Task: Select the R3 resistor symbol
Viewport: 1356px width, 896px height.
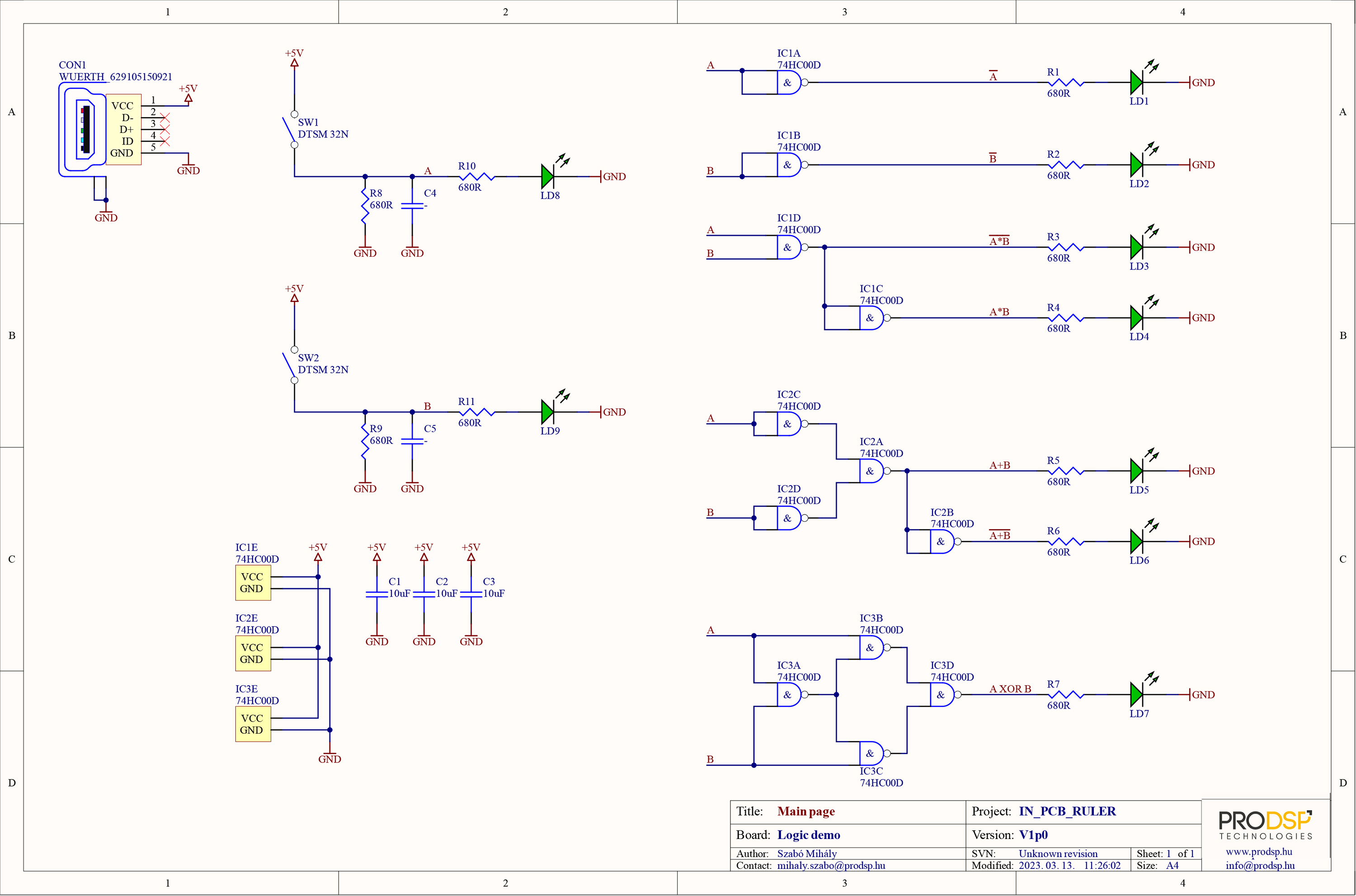Action: (1066, 247)
